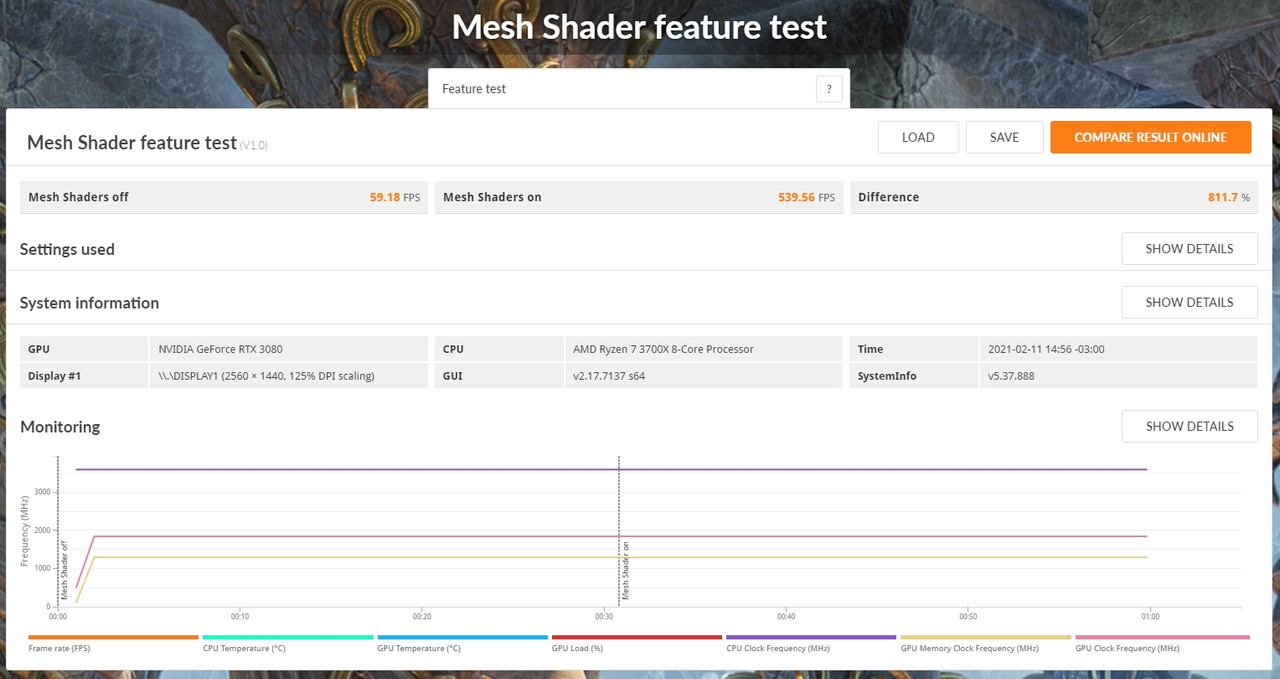
Task: Click the AMD Ryzen 7 3700X value
Action: (x=663, y=349)
